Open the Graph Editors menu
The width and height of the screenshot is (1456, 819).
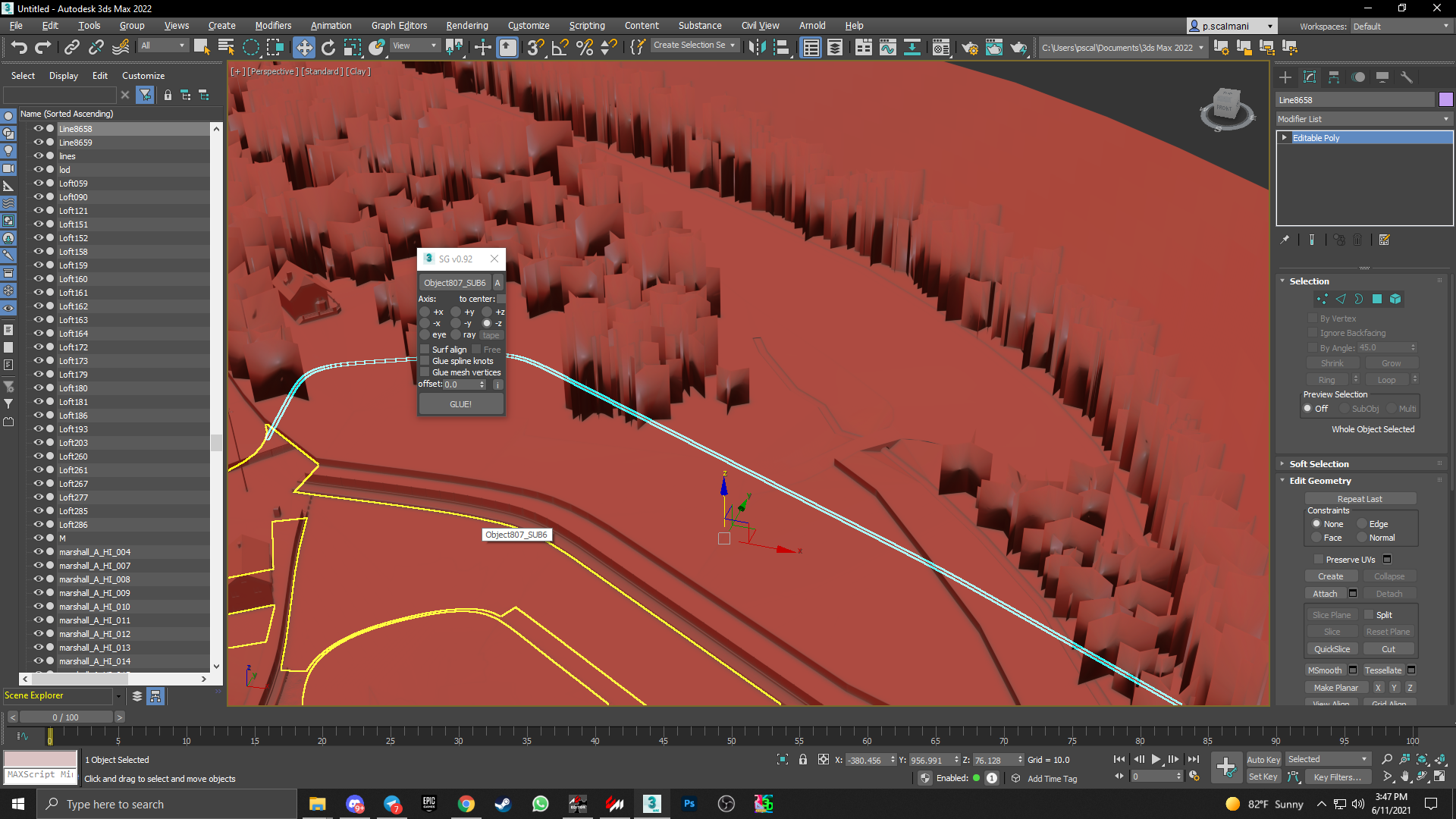399,25
